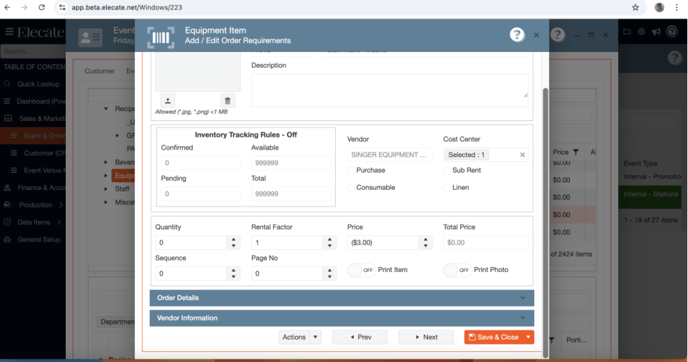Click the megaphone announcements icon
Screen dimensions: 688x362
pyautogui.click(x=656, y=32)
